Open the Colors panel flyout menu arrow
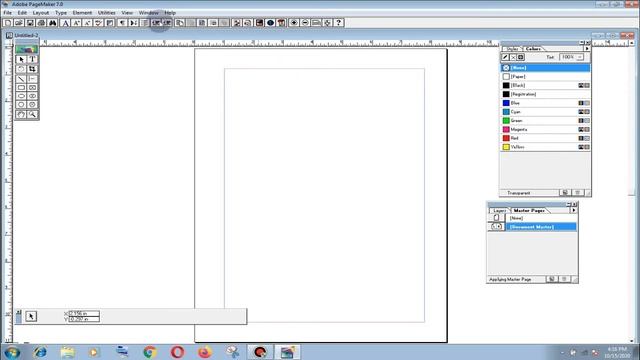The height and width of the screenshot is (360, 640). pos(587,49)
